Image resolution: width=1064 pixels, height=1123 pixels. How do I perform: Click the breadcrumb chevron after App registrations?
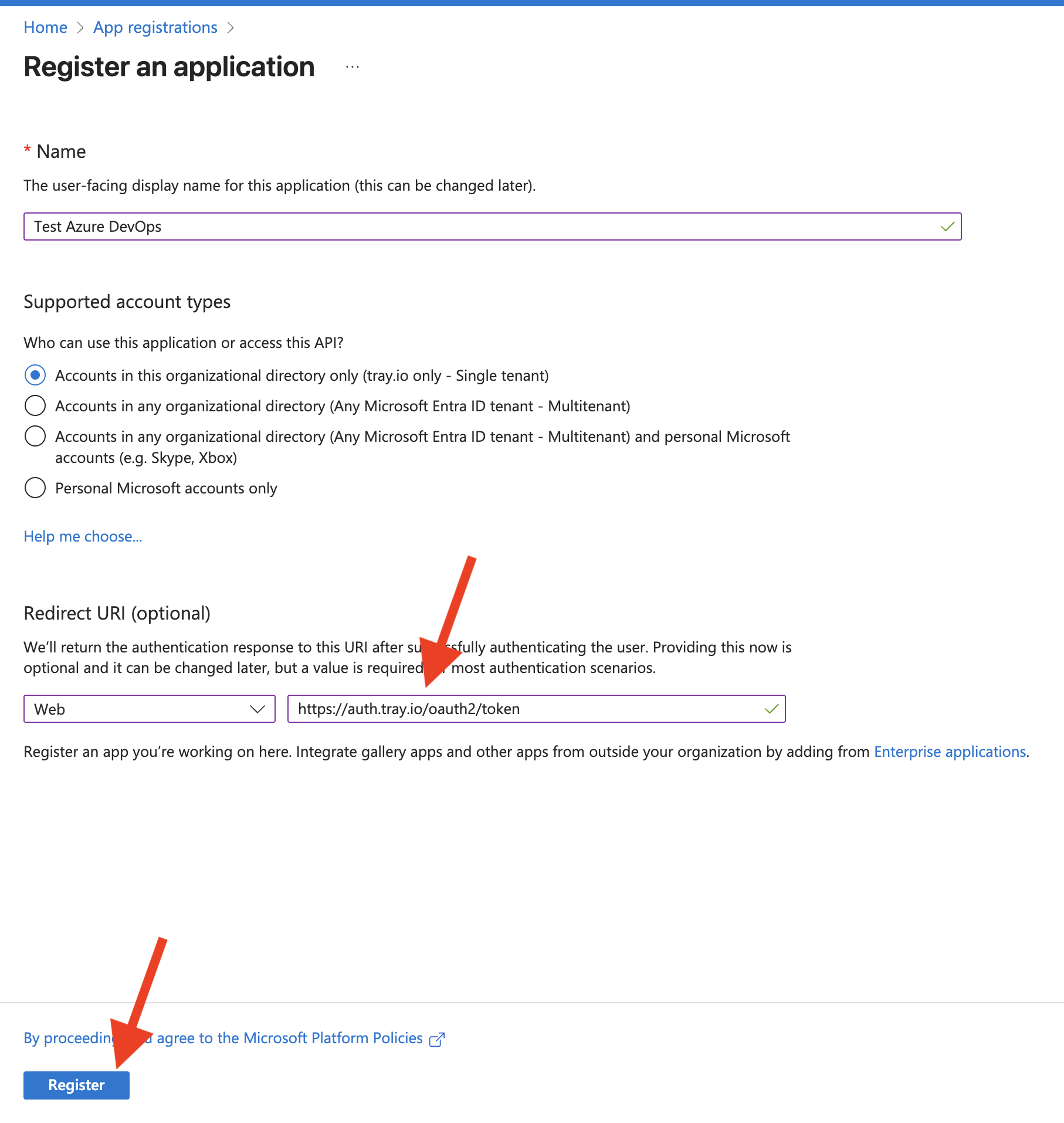click(x=231, y=28)
